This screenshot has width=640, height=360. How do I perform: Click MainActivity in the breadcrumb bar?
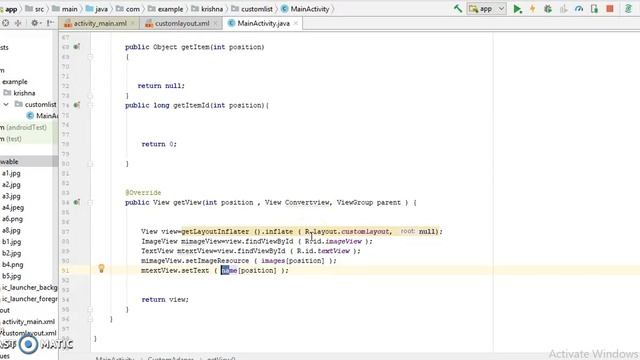305,9
